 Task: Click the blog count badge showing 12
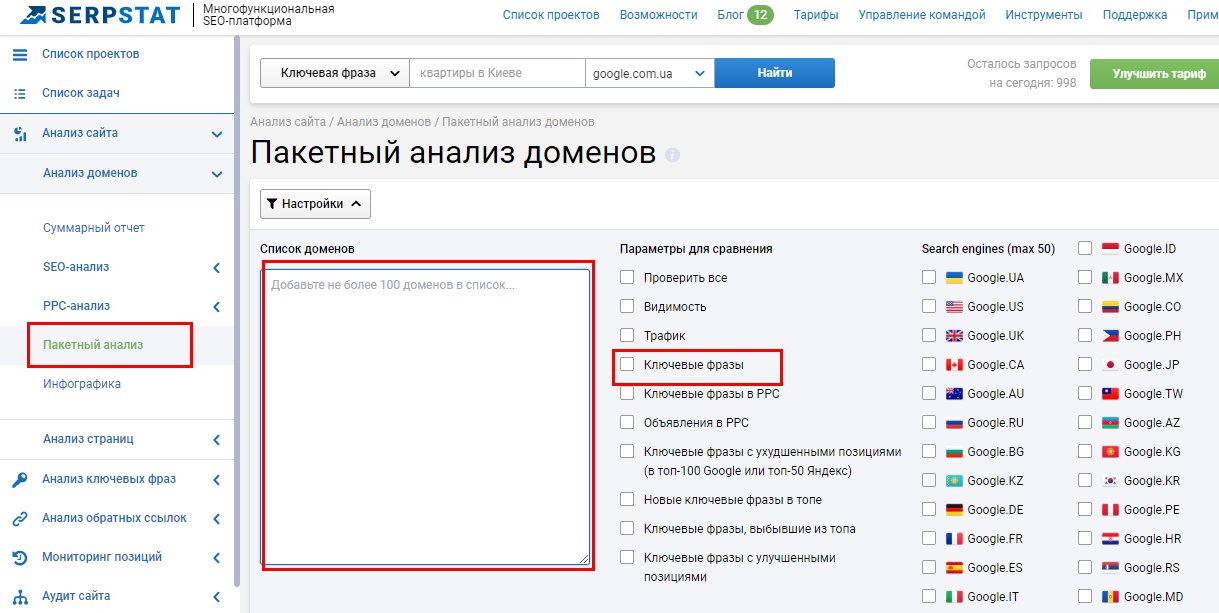tap(760, 15)
